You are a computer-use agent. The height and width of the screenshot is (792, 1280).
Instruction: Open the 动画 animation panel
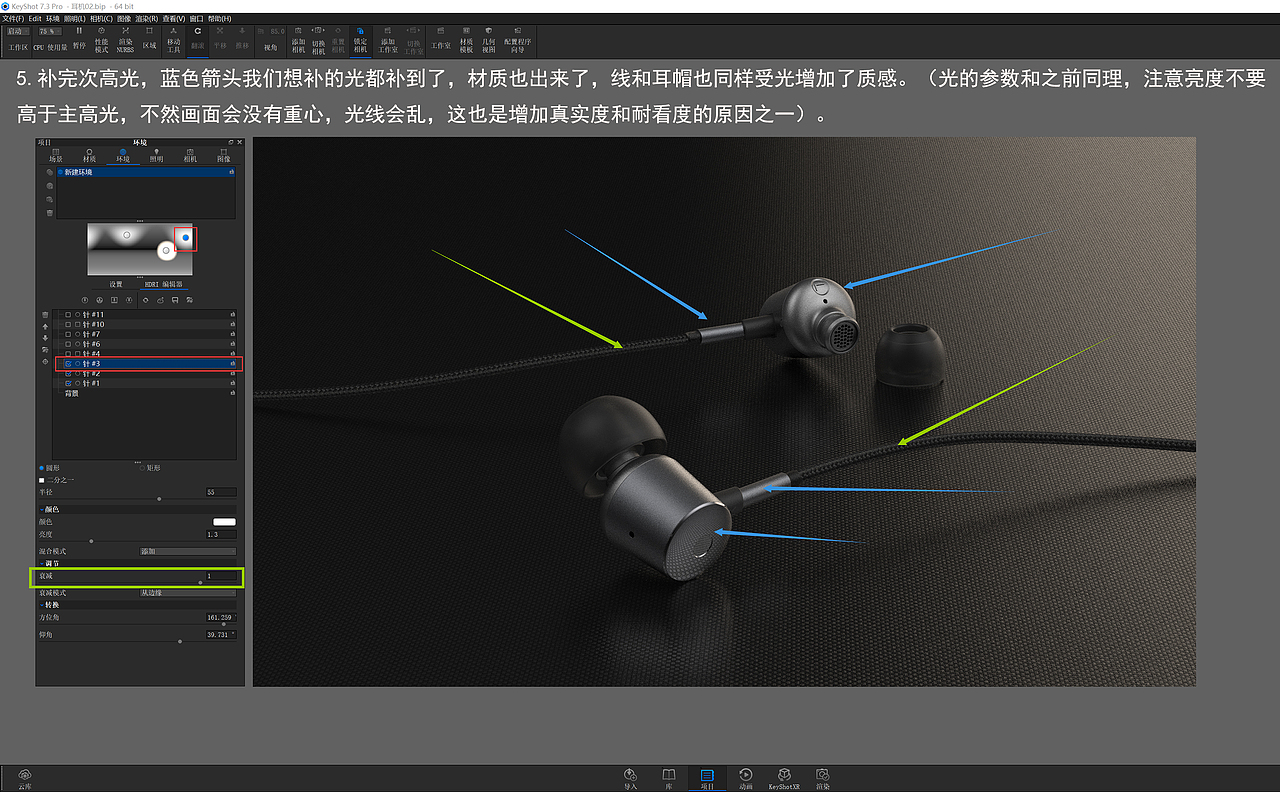click(x=746, y=778)
